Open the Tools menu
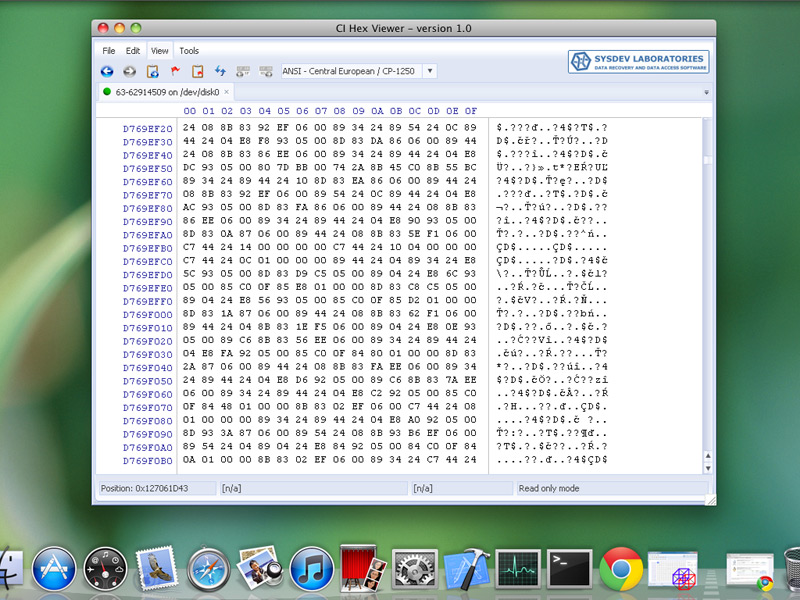The image size is (800, 600). point(189,50)
